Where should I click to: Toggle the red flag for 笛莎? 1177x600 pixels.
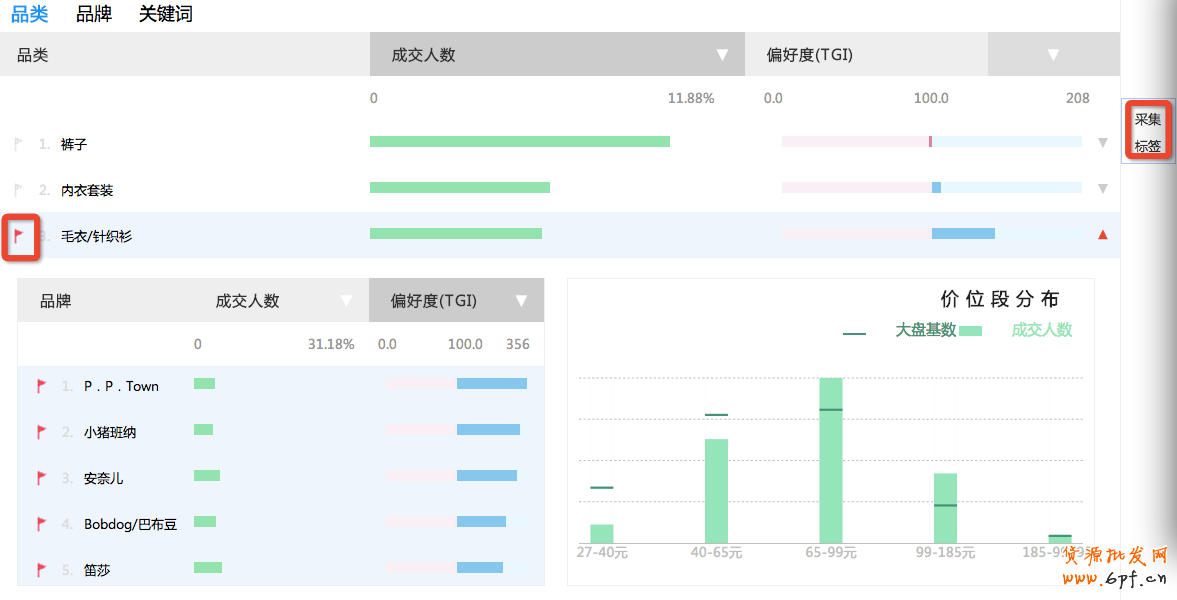click(42, 570)
